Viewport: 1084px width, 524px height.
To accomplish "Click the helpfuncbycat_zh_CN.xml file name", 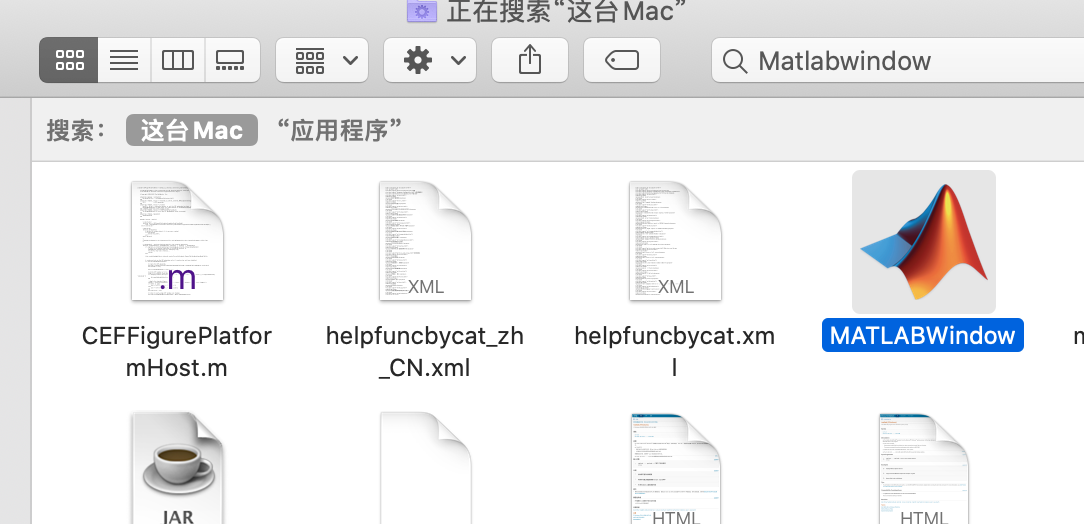I will click(x=425, y=351).
